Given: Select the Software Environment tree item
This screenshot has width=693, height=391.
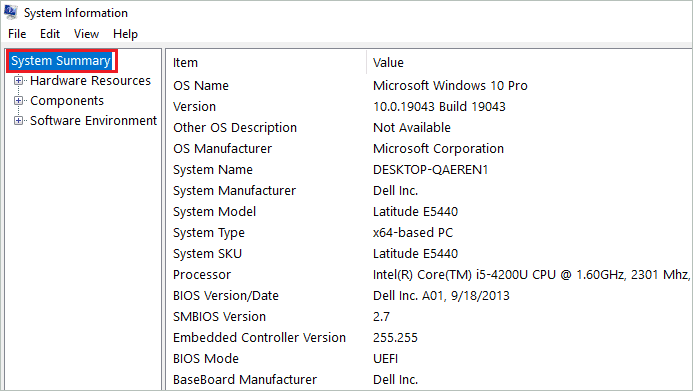Looking at the screenshot, I should [x=93, y=120].
